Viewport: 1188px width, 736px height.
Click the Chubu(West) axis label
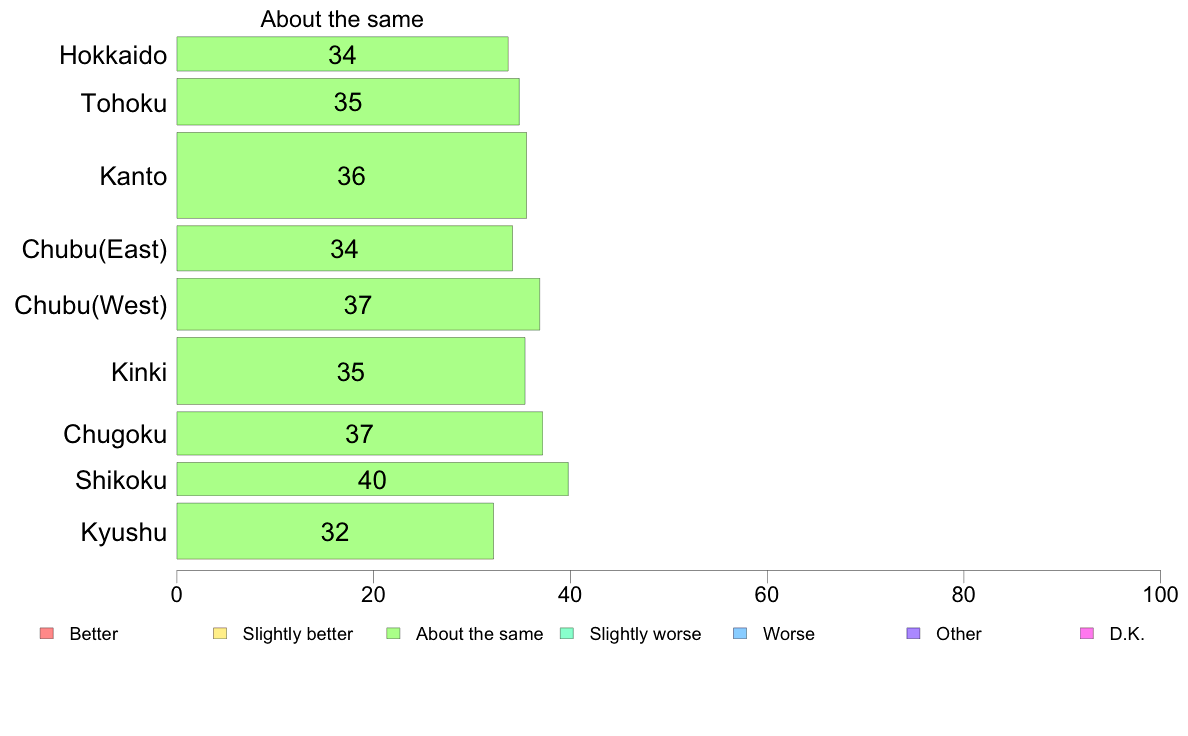click(x=91, y=305)
